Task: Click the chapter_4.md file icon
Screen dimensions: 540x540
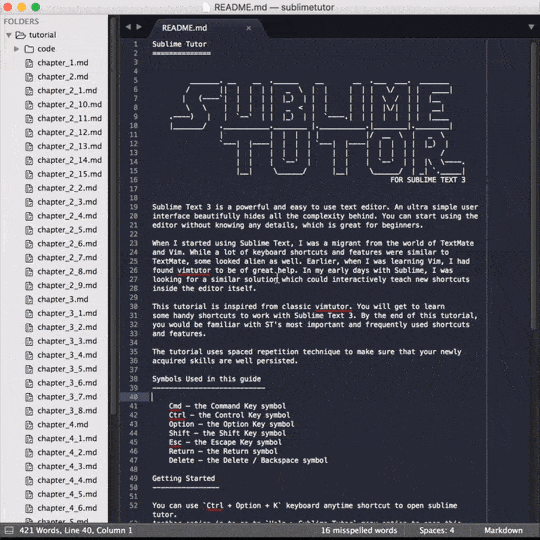Action: tap(29, 425)
